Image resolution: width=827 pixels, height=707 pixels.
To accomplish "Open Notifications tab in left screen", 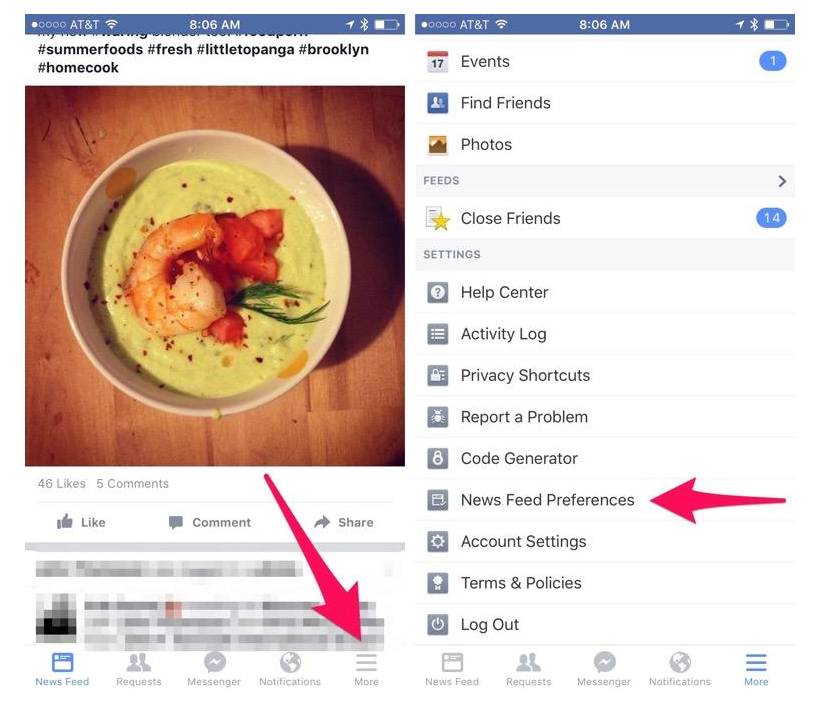I will click(x=290, y=669).
